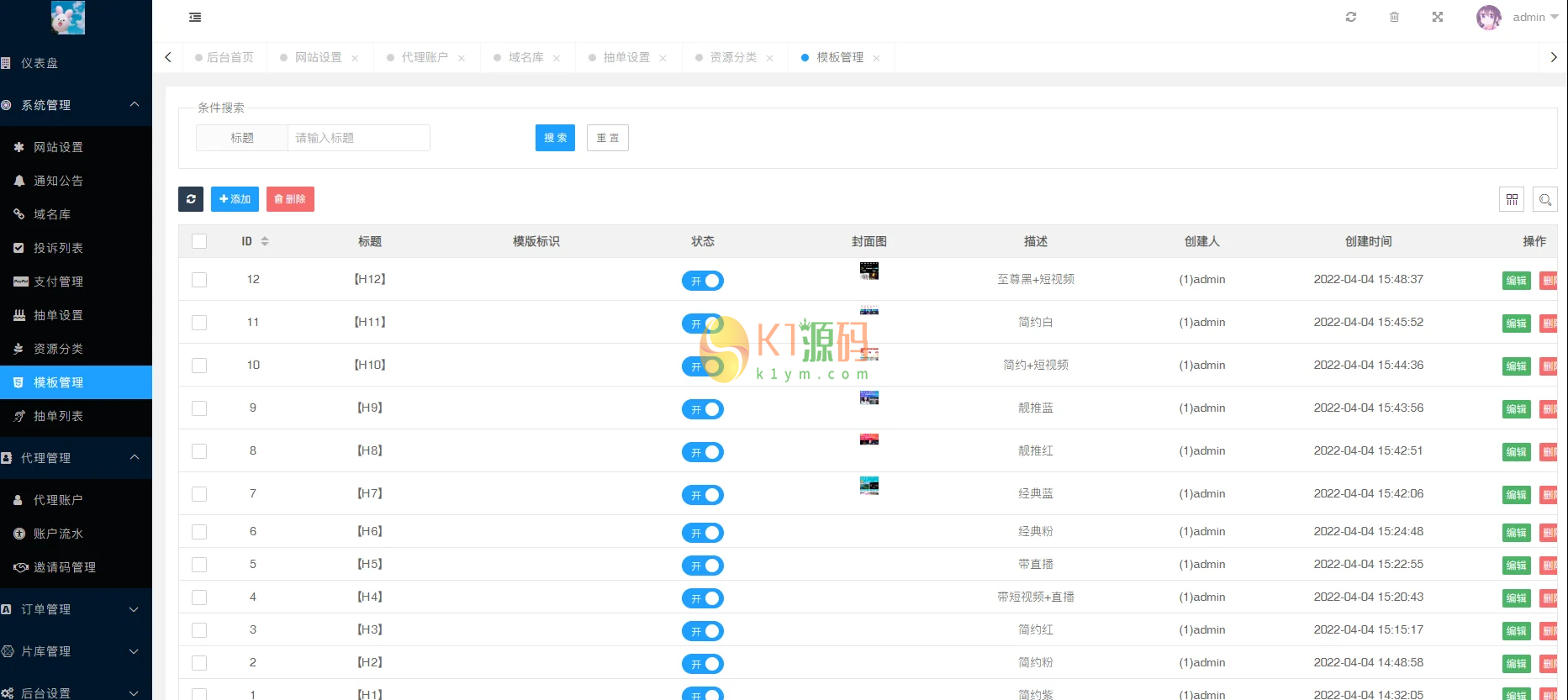Image resolution: width=1568 pixels, height=700 pixels.
Task: Open the column filter grid icon
Action: 1512,199
